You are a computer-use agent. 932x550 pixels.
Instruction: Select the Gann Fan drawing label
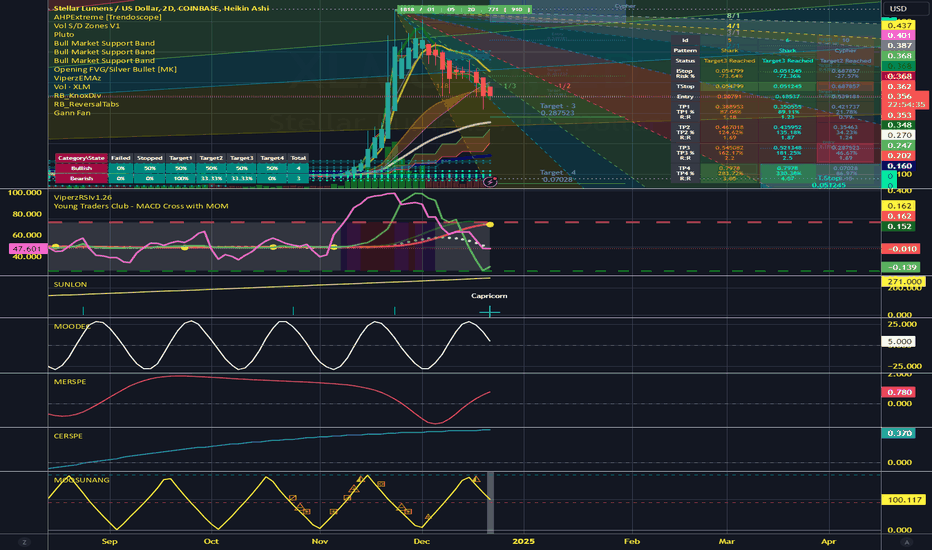tap(71, 113)
